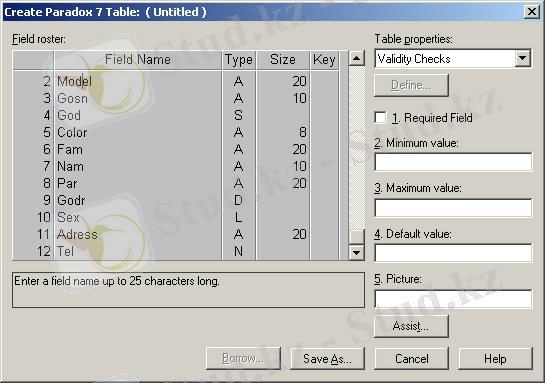Click the Type cell N of Tel
Viewport: 545px width, 383px height.
(x=239, y=251)
